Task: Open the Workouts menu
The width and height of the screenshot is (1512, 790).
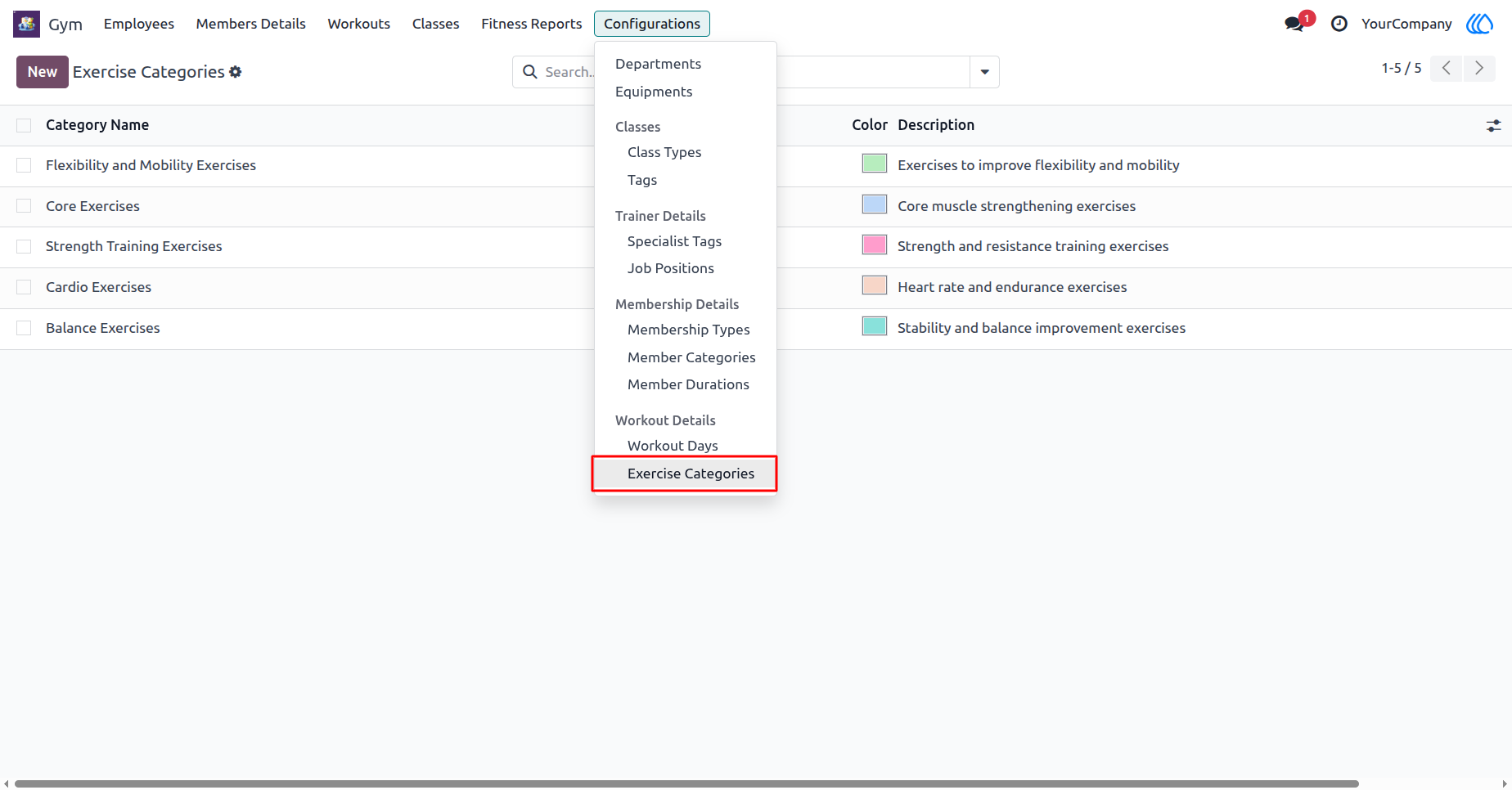Action: [x=359, y=24]
